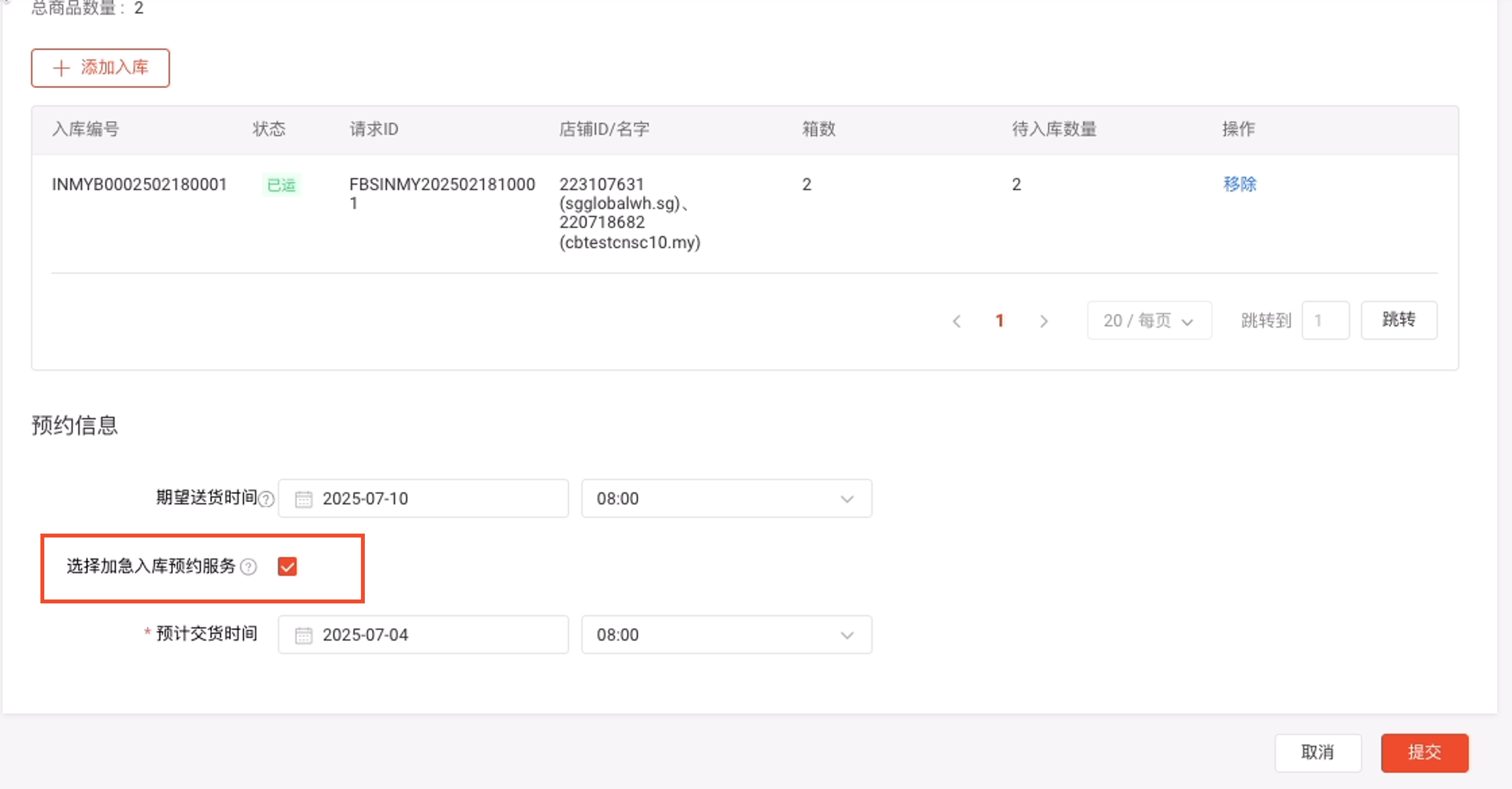
Task: Click calendar icon in 期望送货时间 date field
Action: pyautogui.click(x=303, y=499)
